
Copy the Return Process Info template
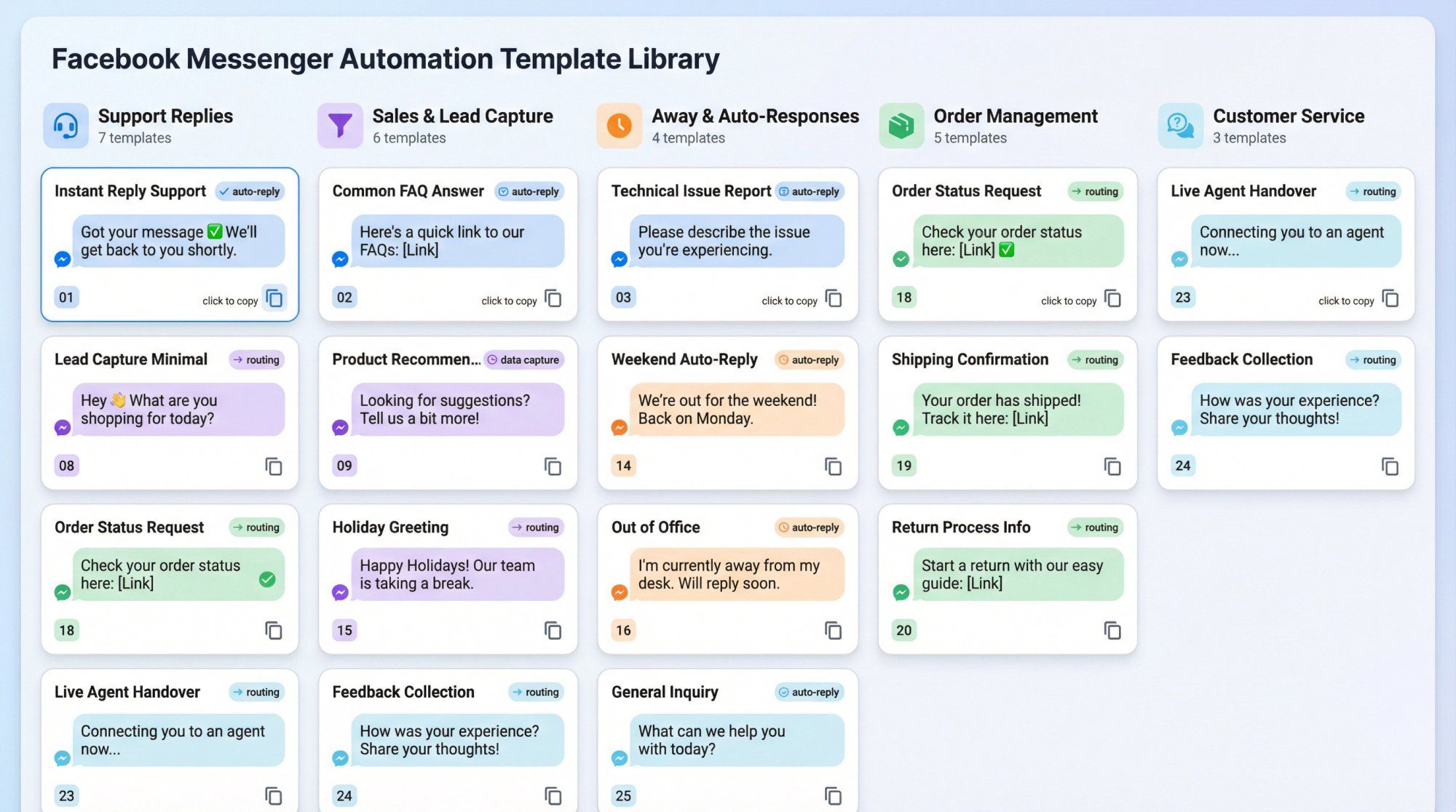[1112, 631]
